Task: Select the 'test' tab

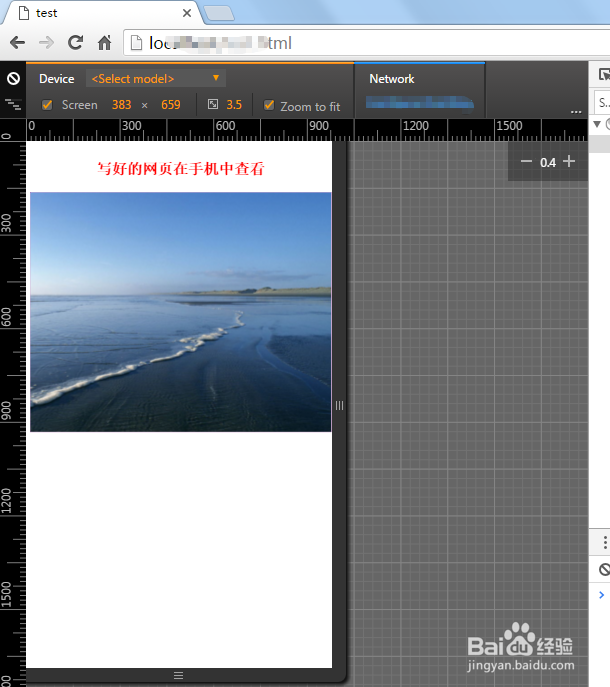Action: 103,13
